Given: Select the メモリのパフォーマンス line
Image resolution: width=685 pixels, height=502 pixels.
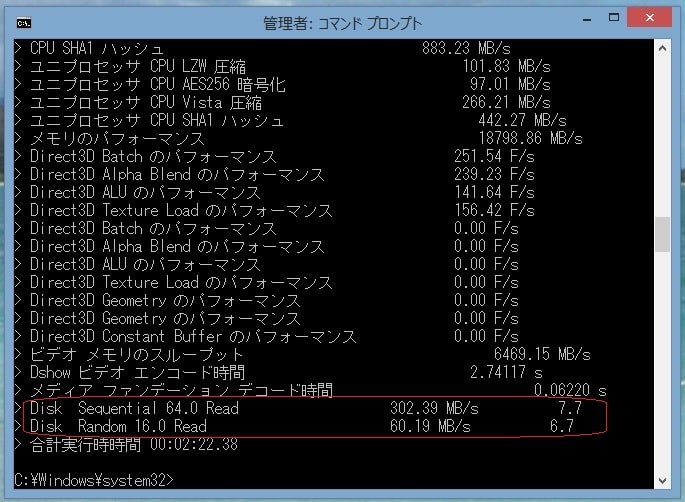Looking at the screenshot, I should pos(117,138).
